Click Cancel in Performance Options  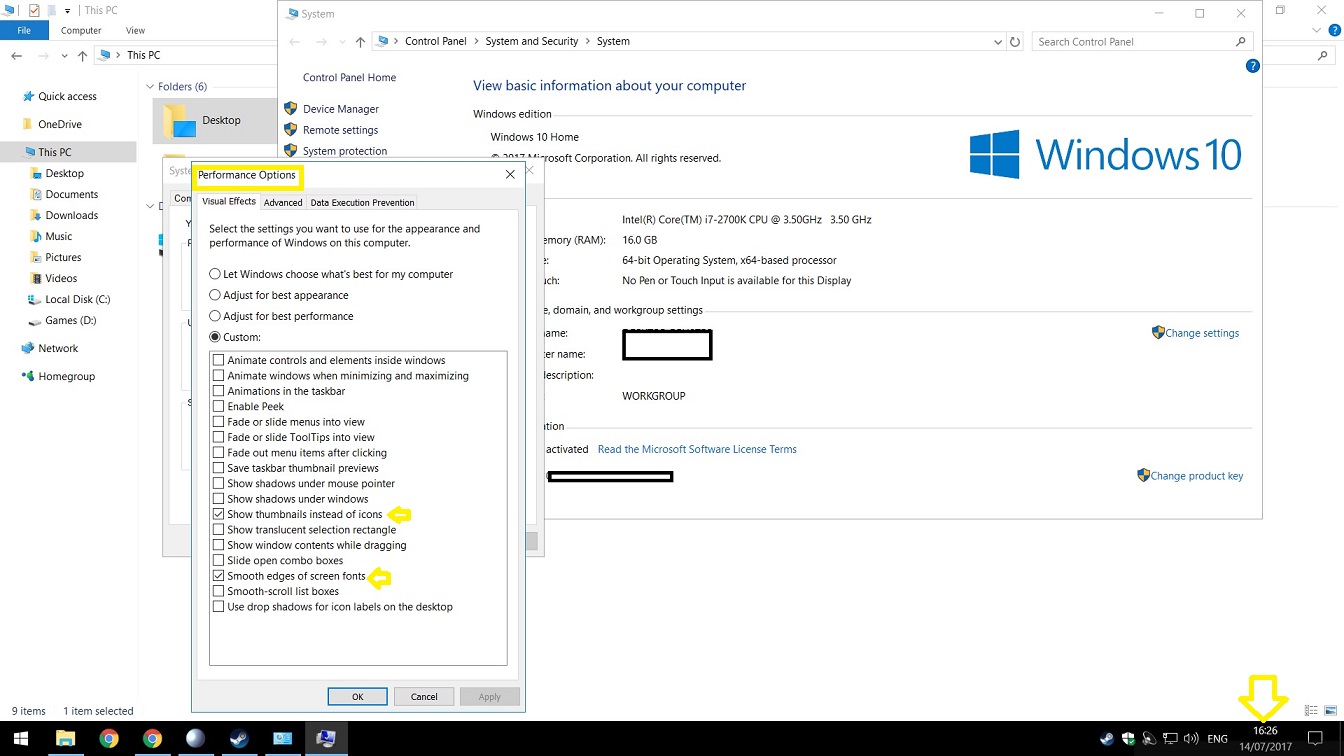click(424, 696)
